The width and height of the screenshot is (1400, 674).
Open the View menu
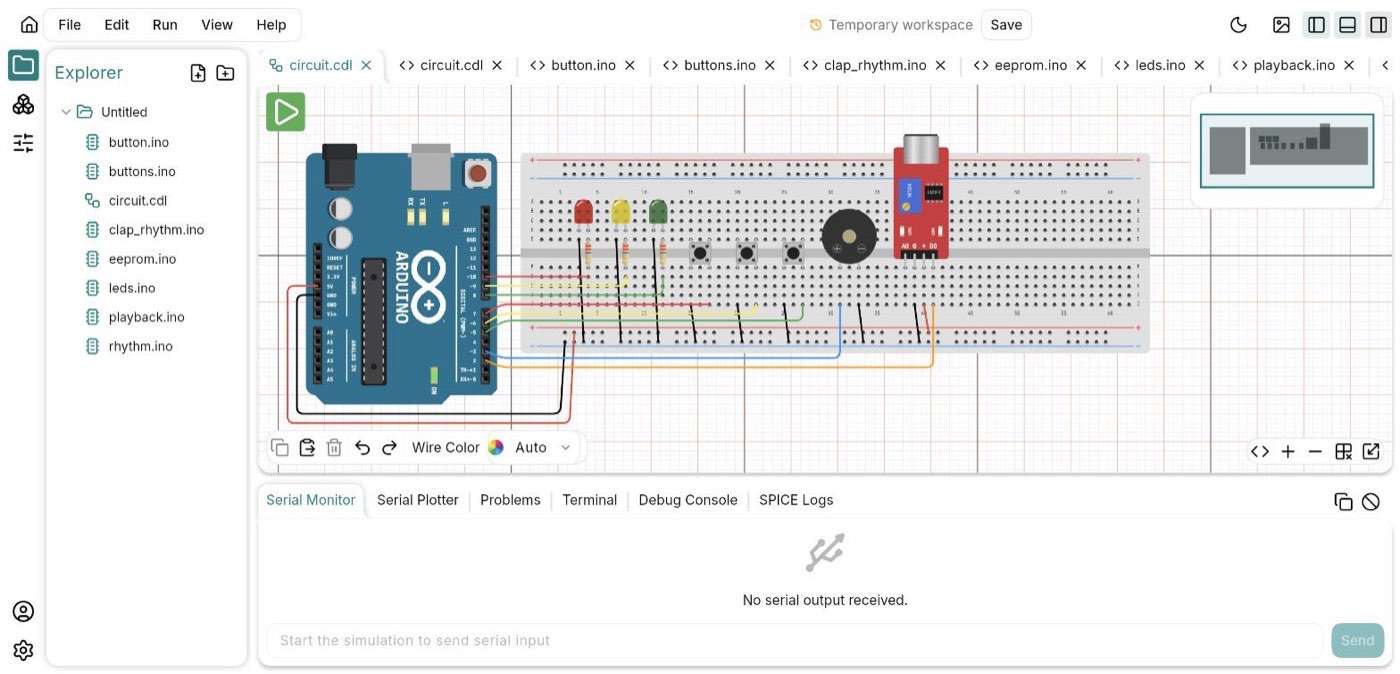click(x=217, y=25)
